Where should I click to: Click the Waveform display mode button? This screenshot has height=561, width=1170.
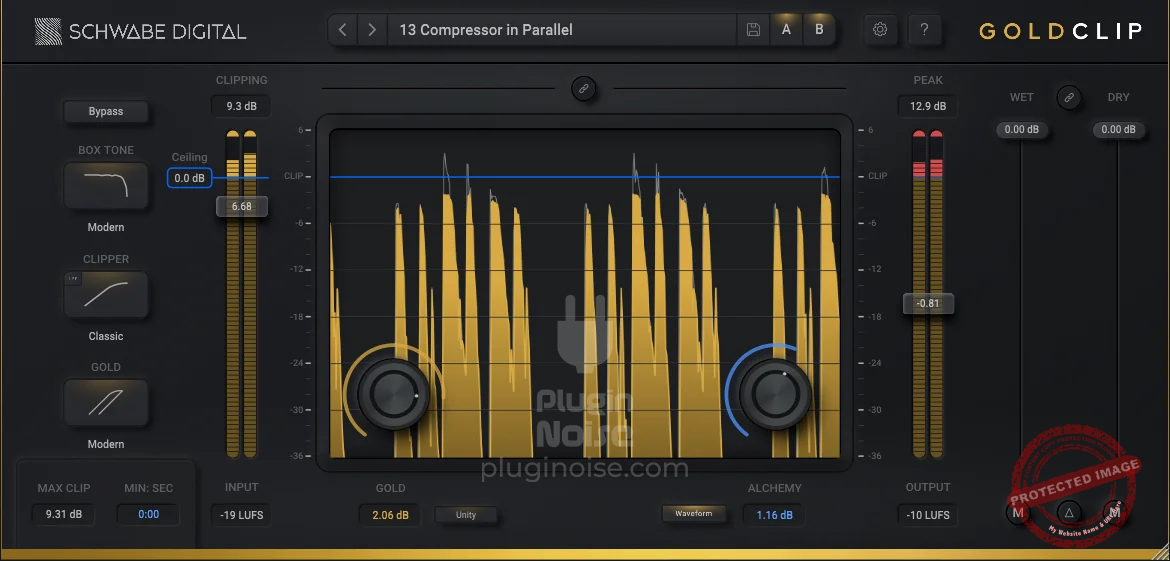click(x=693, y=514)
